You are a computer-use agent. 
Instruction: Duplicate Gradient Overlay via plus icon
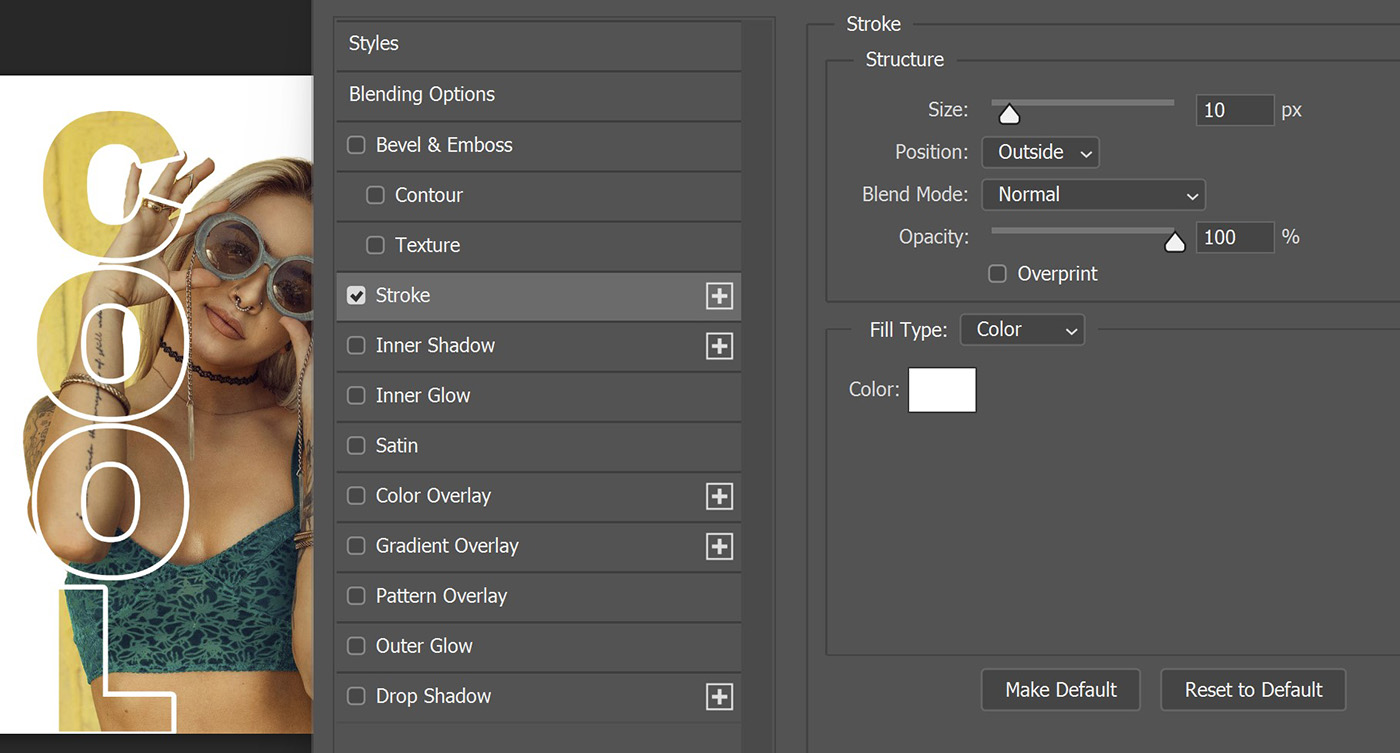click(x=719, y=546)
